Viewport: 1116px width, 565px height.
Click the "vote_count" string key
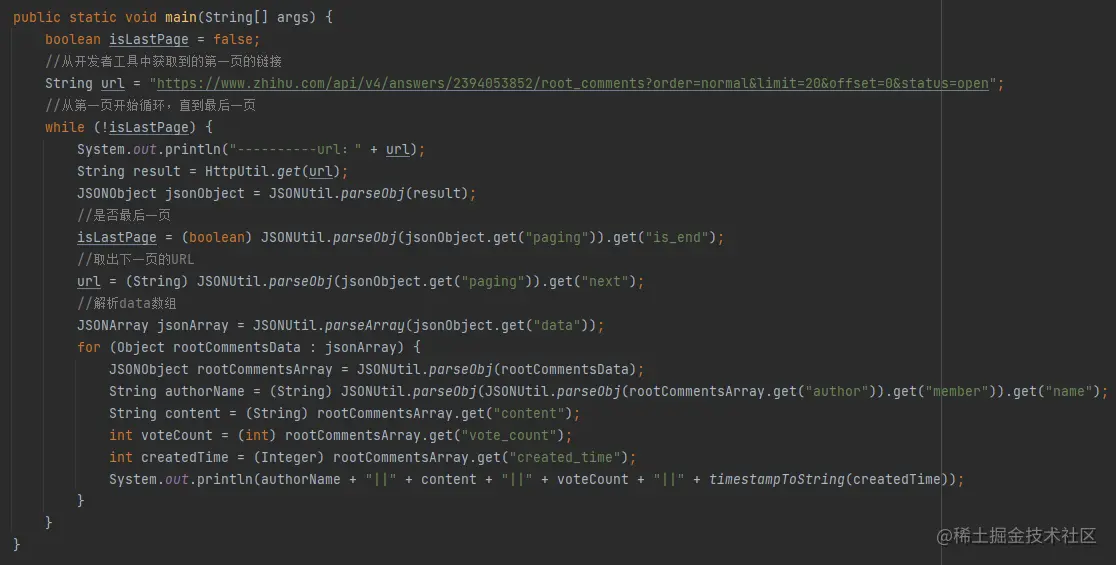(508, 435)
